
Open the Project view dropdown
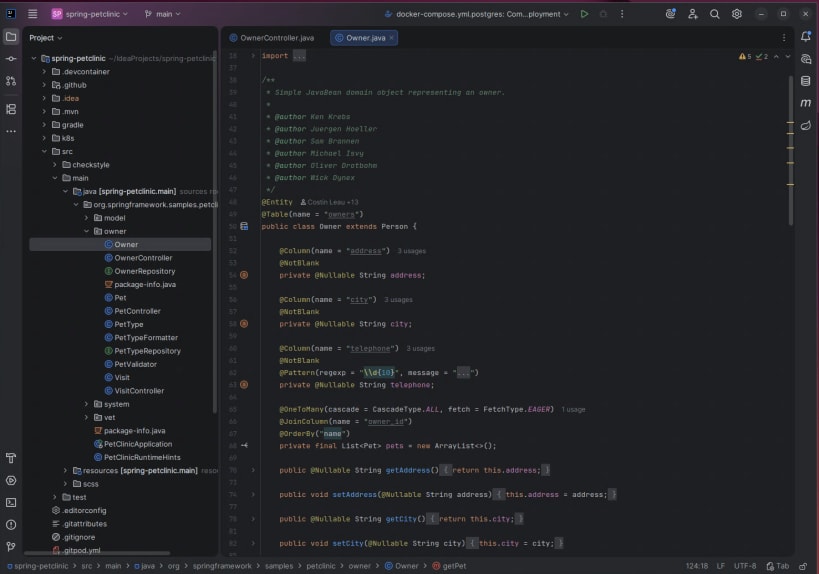(x=45, y=38)
